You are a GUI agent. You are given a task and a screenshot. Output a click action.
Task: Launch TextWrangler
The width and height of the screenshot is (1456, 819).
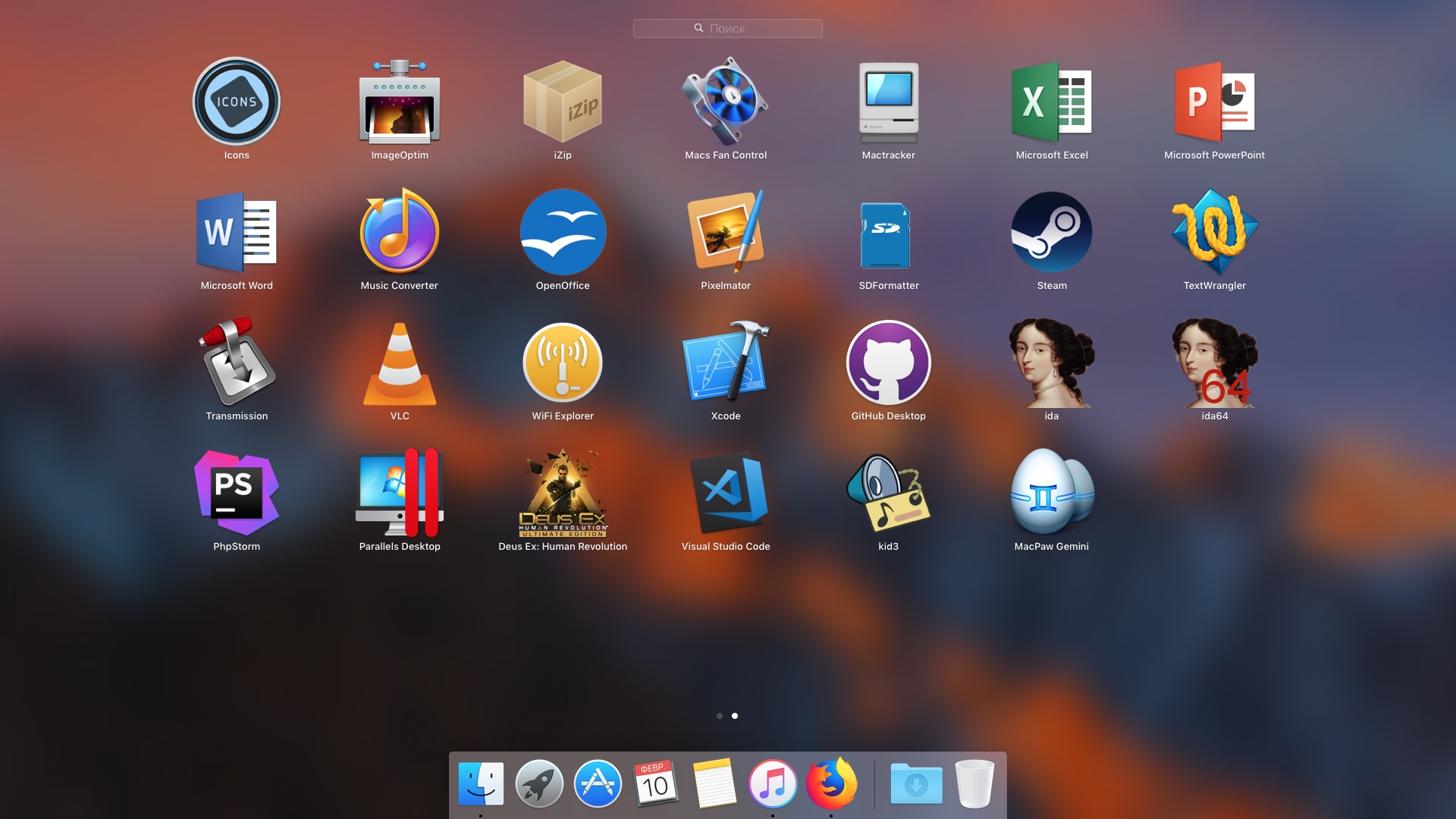pyautogui.click(x=1215, y=232)
